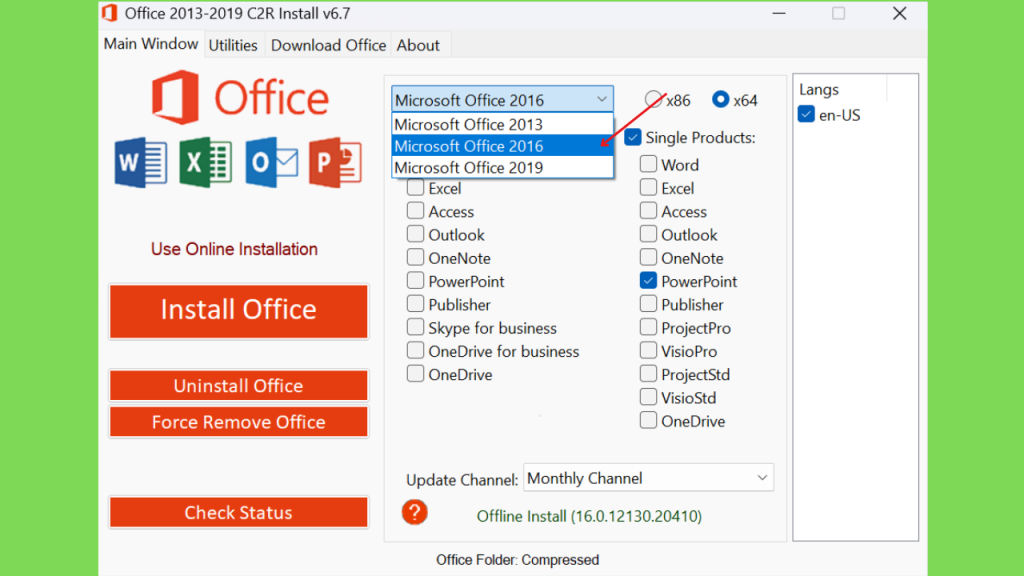Check the VisioPro checkbox
This screenshot has width=1024, height=576.
pyautogui.click(x=648, y=351)
